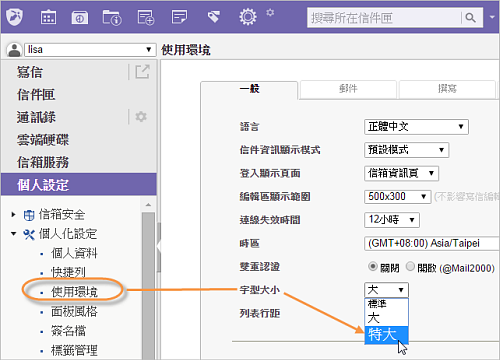Screen dimensions: 500x360
Task: Open 信件資訊顯示模式 dropdown showing 預設模式
Action: 407,150
